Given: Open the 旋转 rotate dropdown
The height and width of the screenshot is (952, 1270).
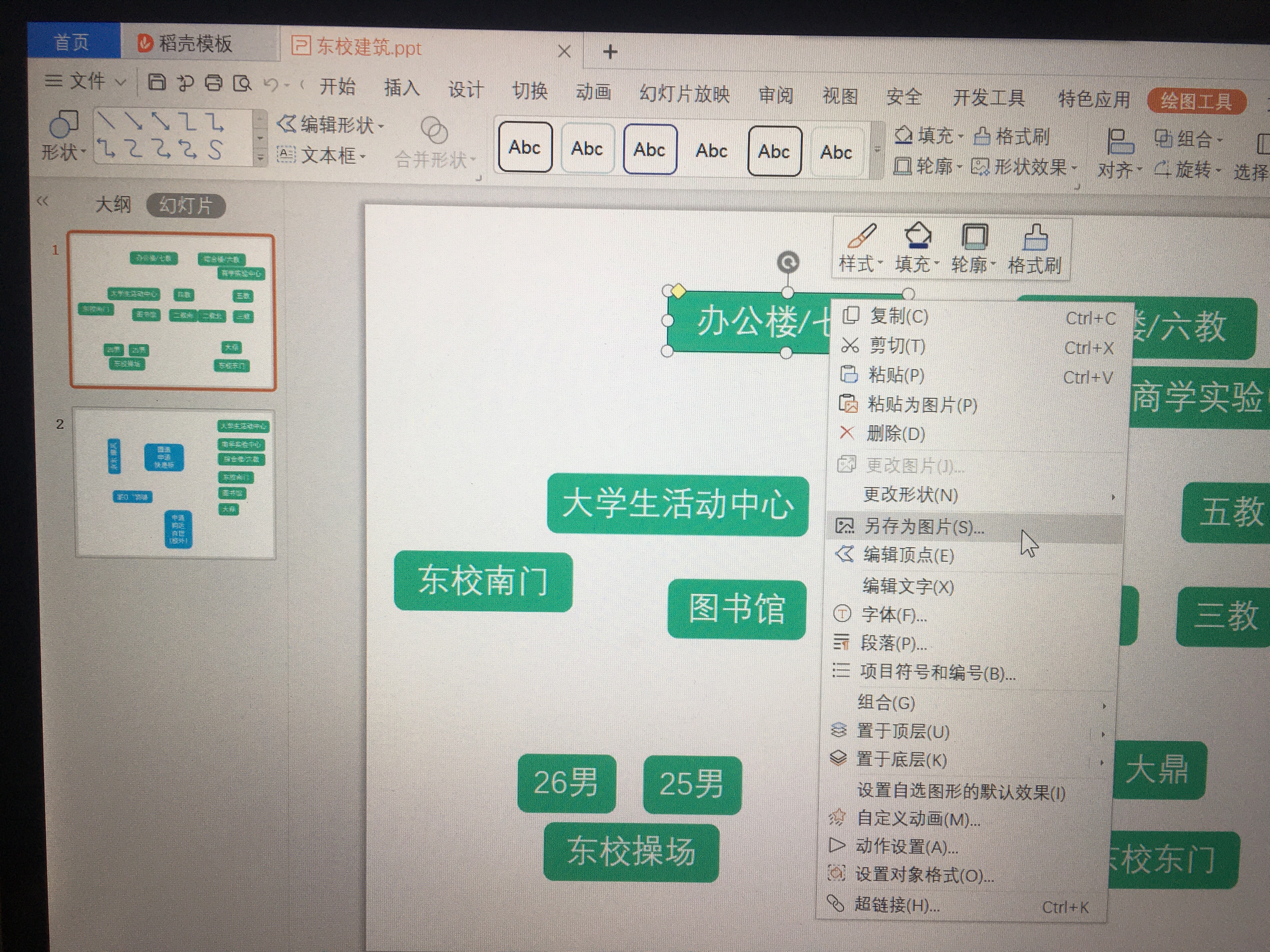Looking at the screenshot, I should click(x=1187, y=169).
